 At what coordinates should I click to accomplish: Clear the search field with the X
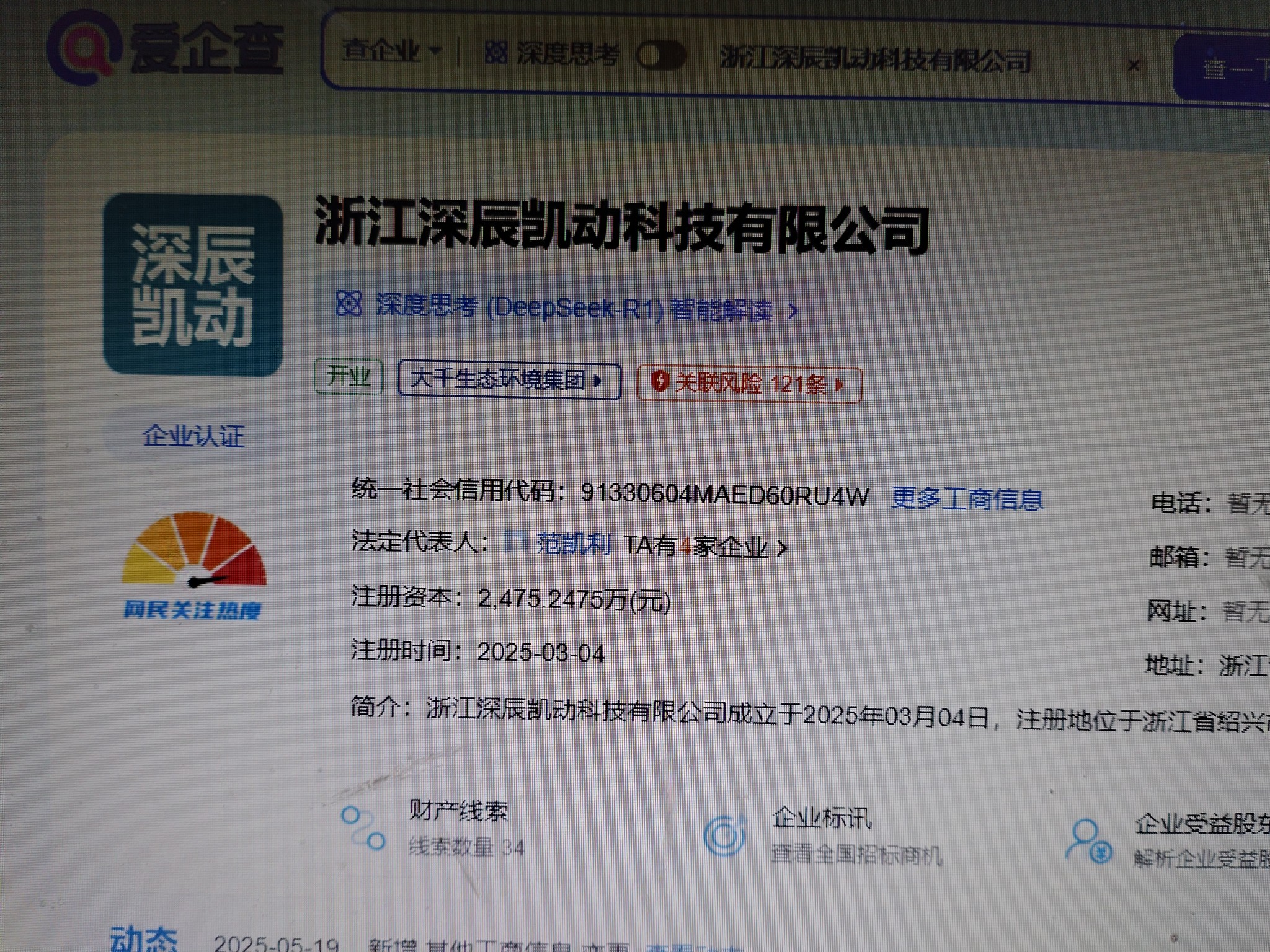[x=1134, y=64]
